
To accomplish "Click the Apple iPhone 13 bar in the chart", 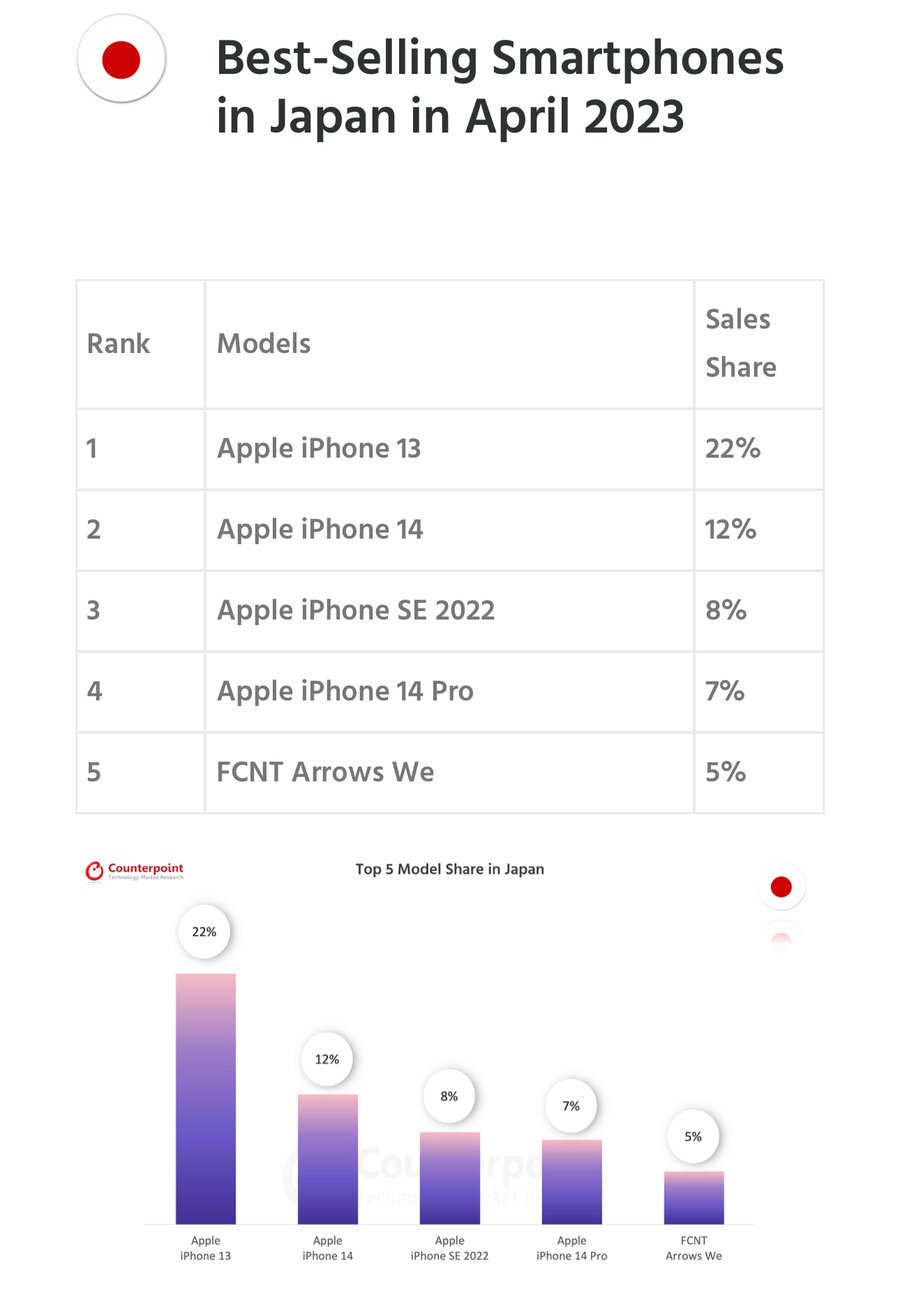I will (205, 1098).
